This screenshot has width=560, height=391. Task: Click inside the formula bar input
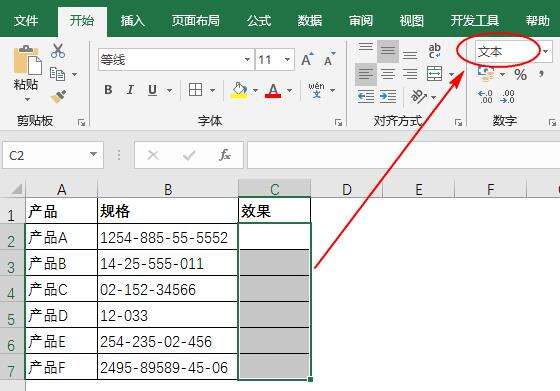click(x=404, y=155)
